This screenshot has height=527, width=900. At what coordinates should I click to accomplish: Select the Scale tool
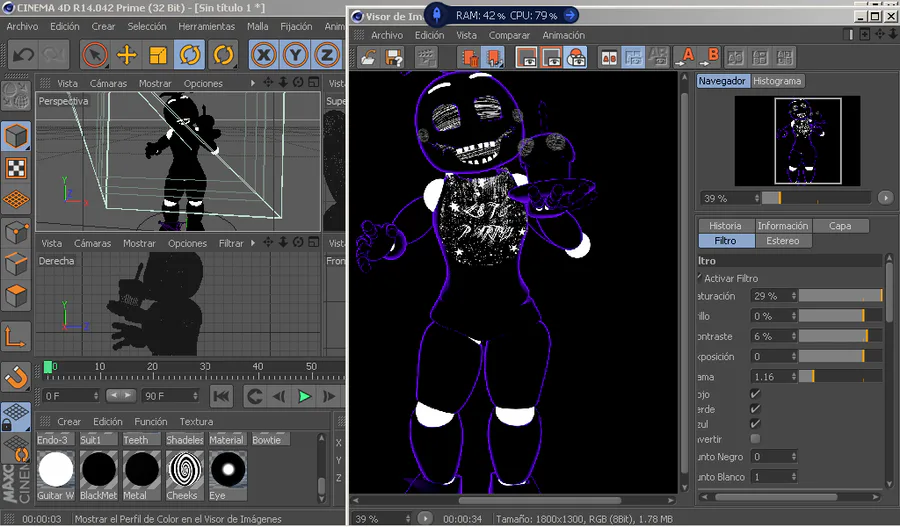pos(158,56)
